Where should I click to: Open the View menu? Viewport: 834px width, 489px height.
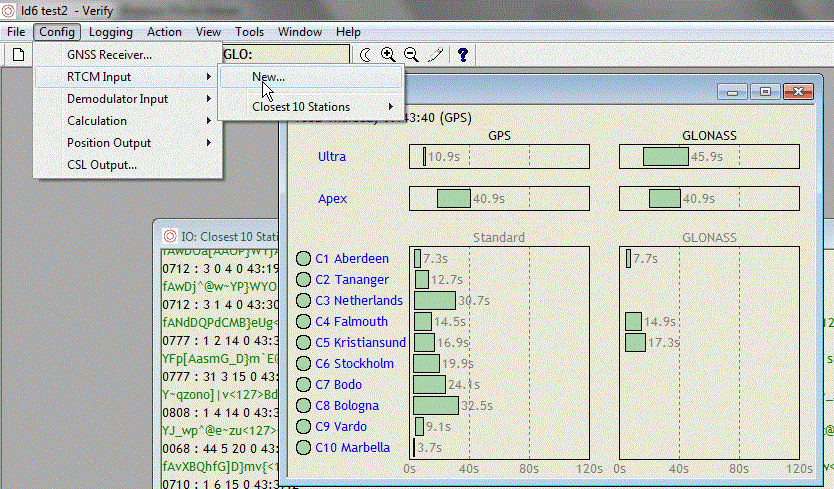tap(208, 32)
